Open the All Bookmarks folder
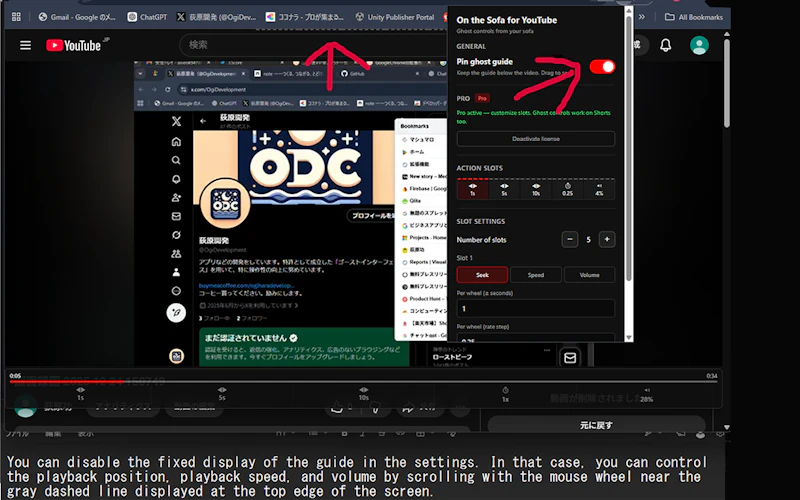The width and height of the screenshot is (800, 500). coord(694,17)
